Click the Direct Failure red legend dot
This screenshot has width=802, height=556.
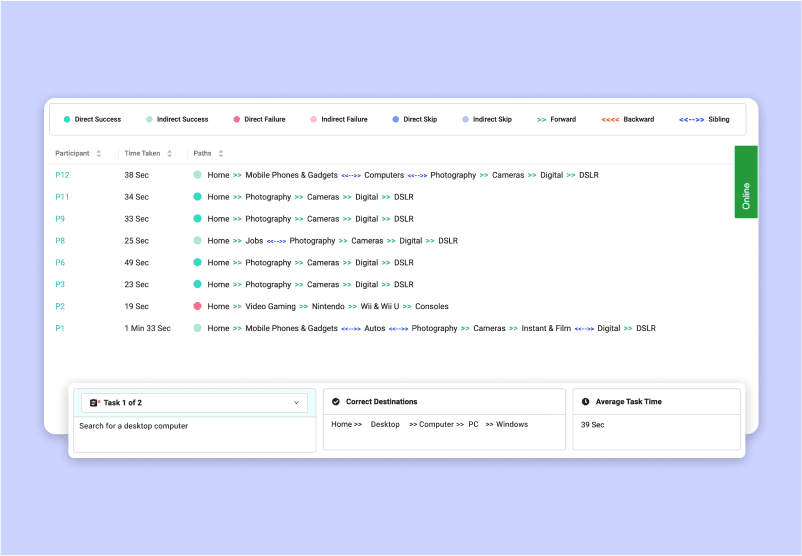pos(237,119)
